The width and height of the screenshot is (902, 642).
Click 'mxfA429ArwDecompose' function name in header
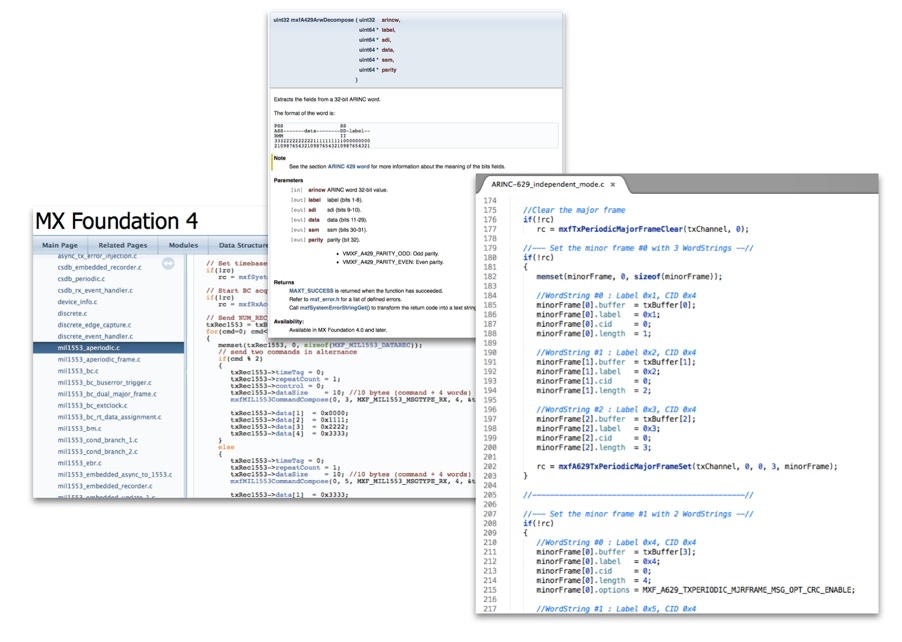(322, 20)
